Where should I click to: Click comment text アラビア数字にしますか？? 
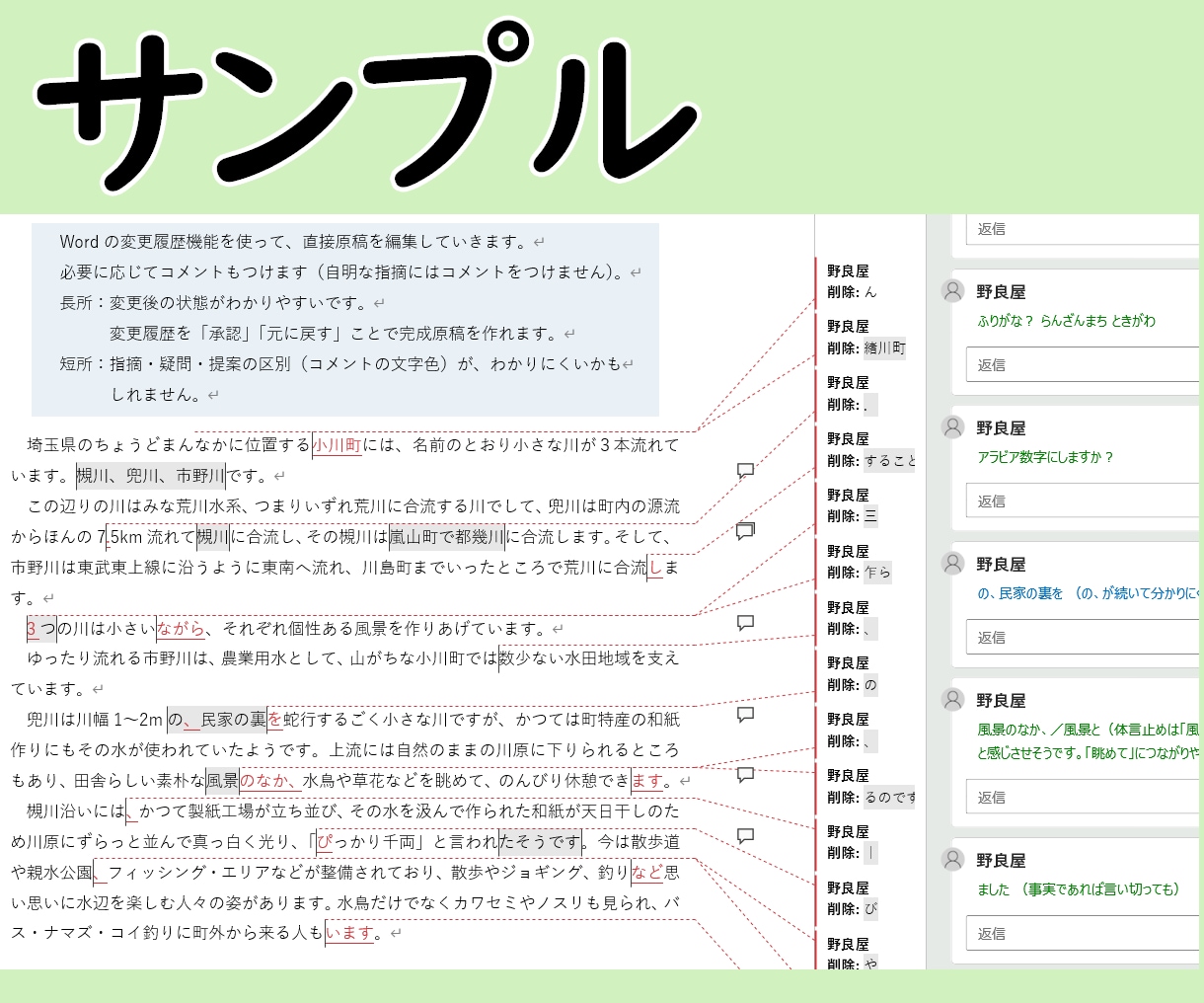(x=1045, y=457)
